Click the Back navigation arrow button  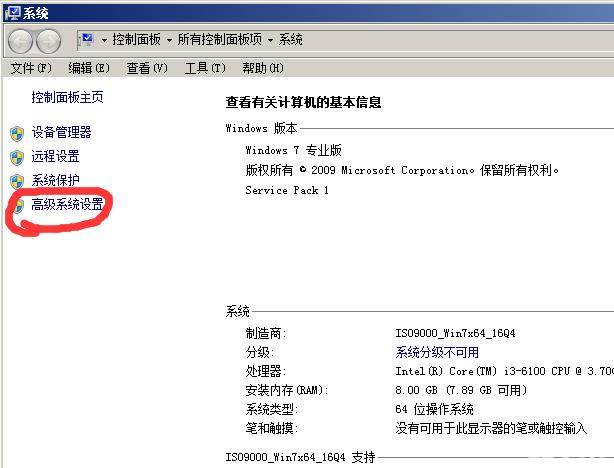click(x=20, y=40)
